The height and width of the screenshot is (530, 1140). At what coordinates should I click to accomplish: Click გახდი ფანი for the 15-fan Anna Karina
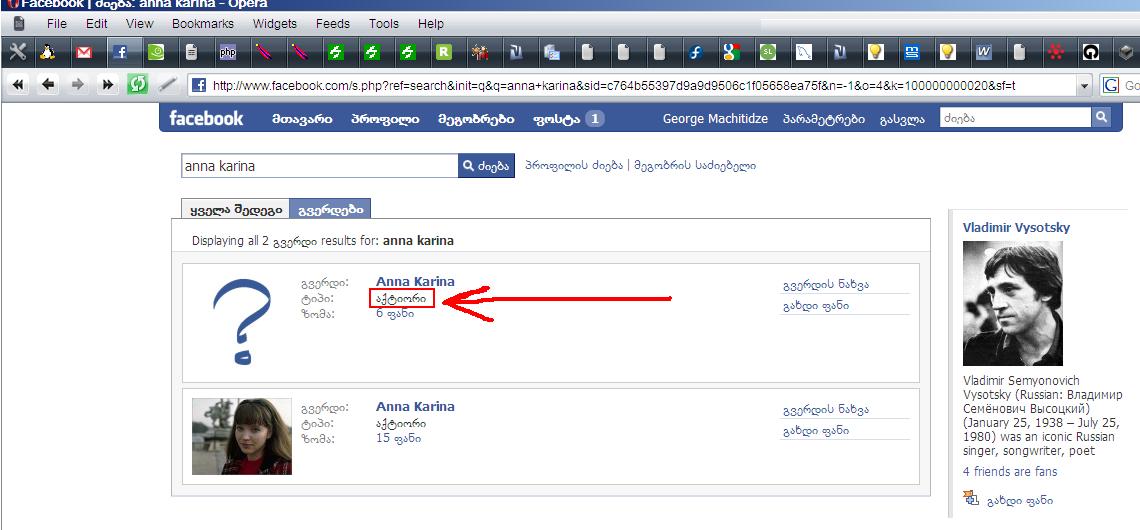click(816, 430)
